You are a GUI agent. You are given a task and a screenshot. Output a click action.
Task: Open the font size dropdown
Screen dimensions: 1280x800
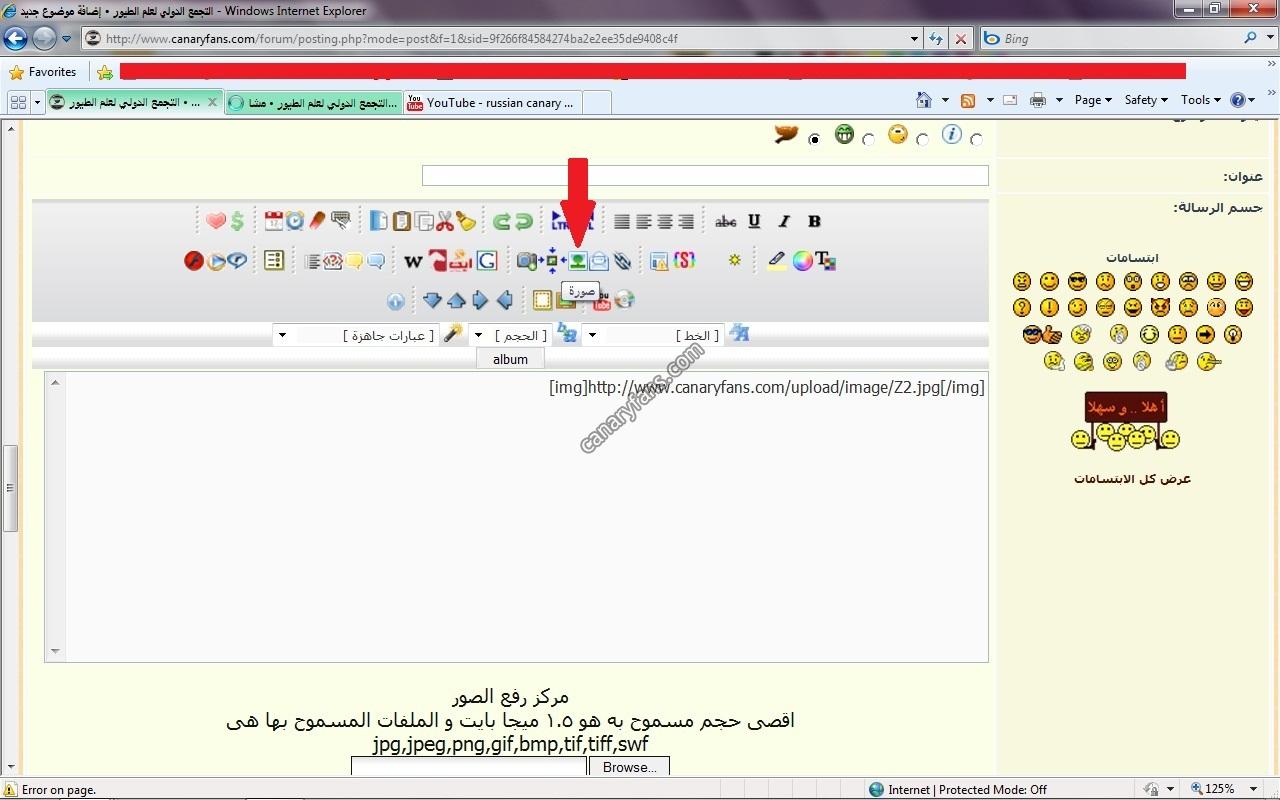512,335
